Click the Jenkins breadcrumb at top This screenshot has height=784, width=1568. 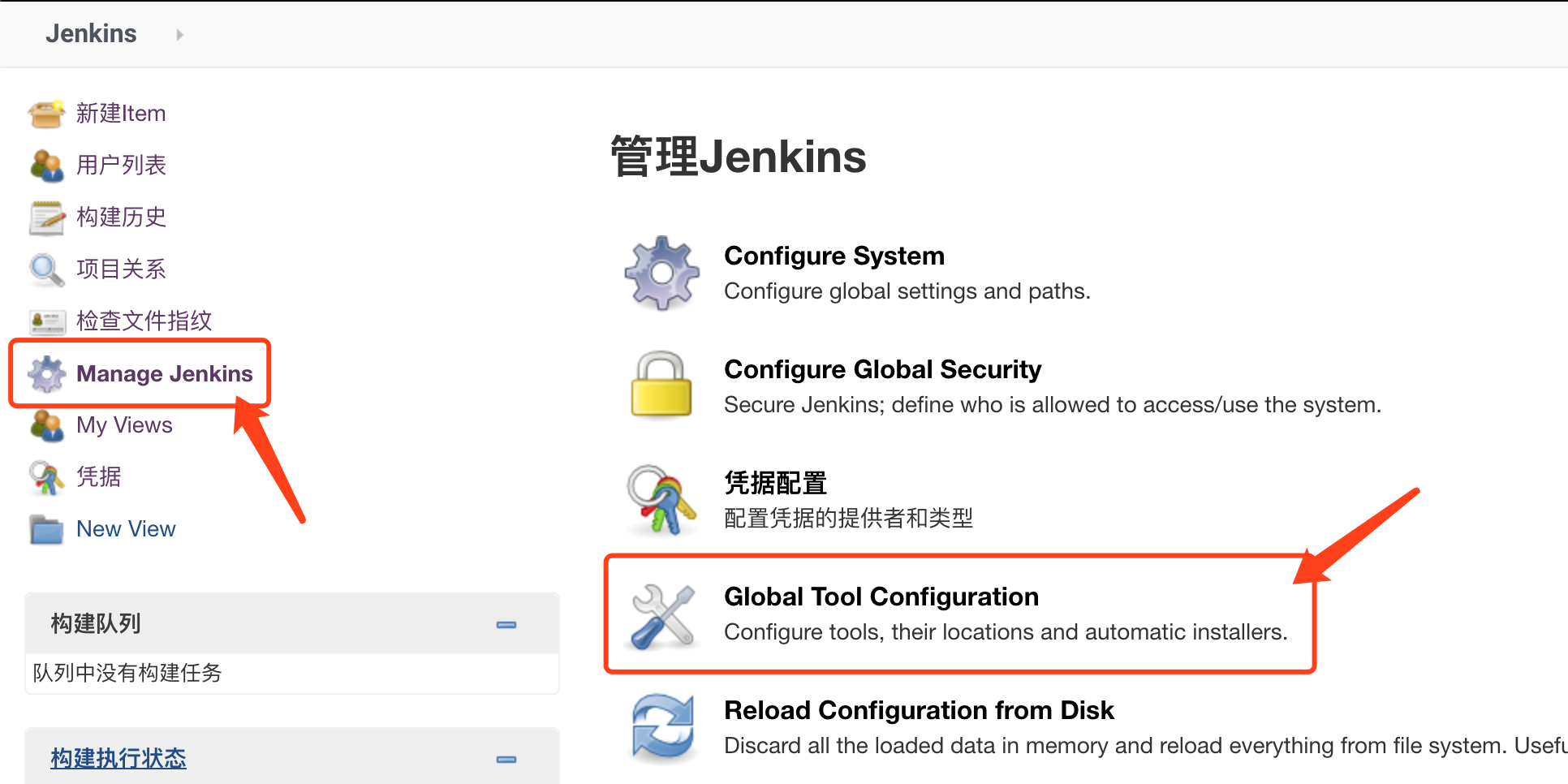point(91,33)
